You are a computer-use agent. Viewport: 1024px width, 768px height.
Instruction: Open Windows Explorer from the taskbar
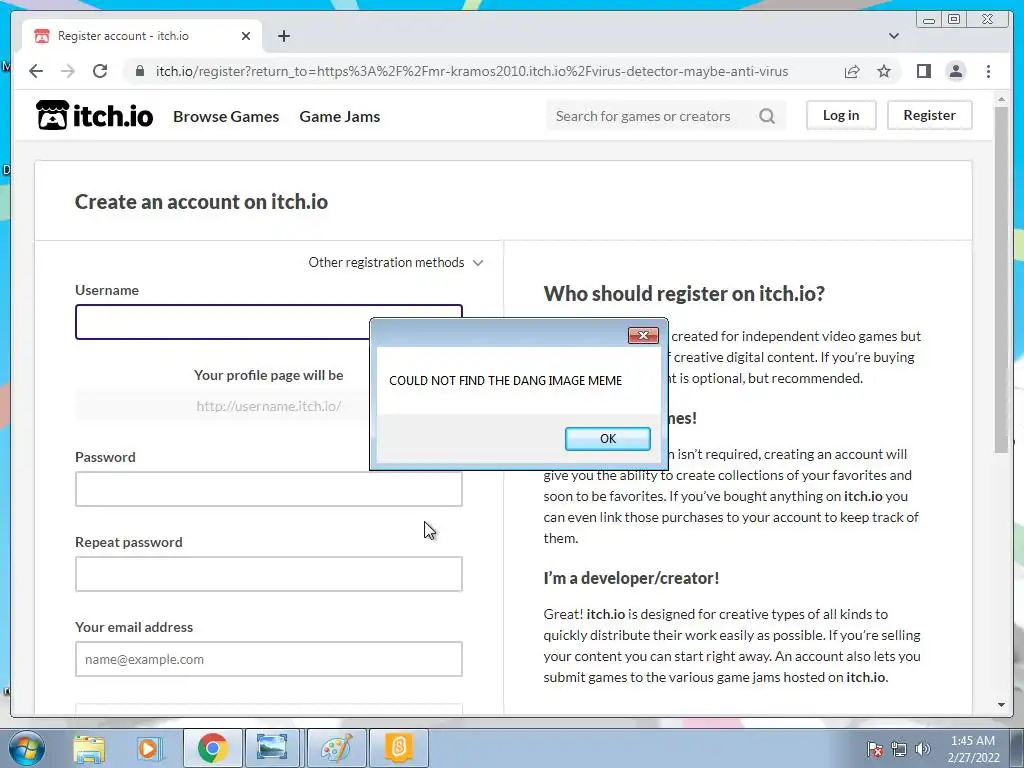click(x=89, y=748)
